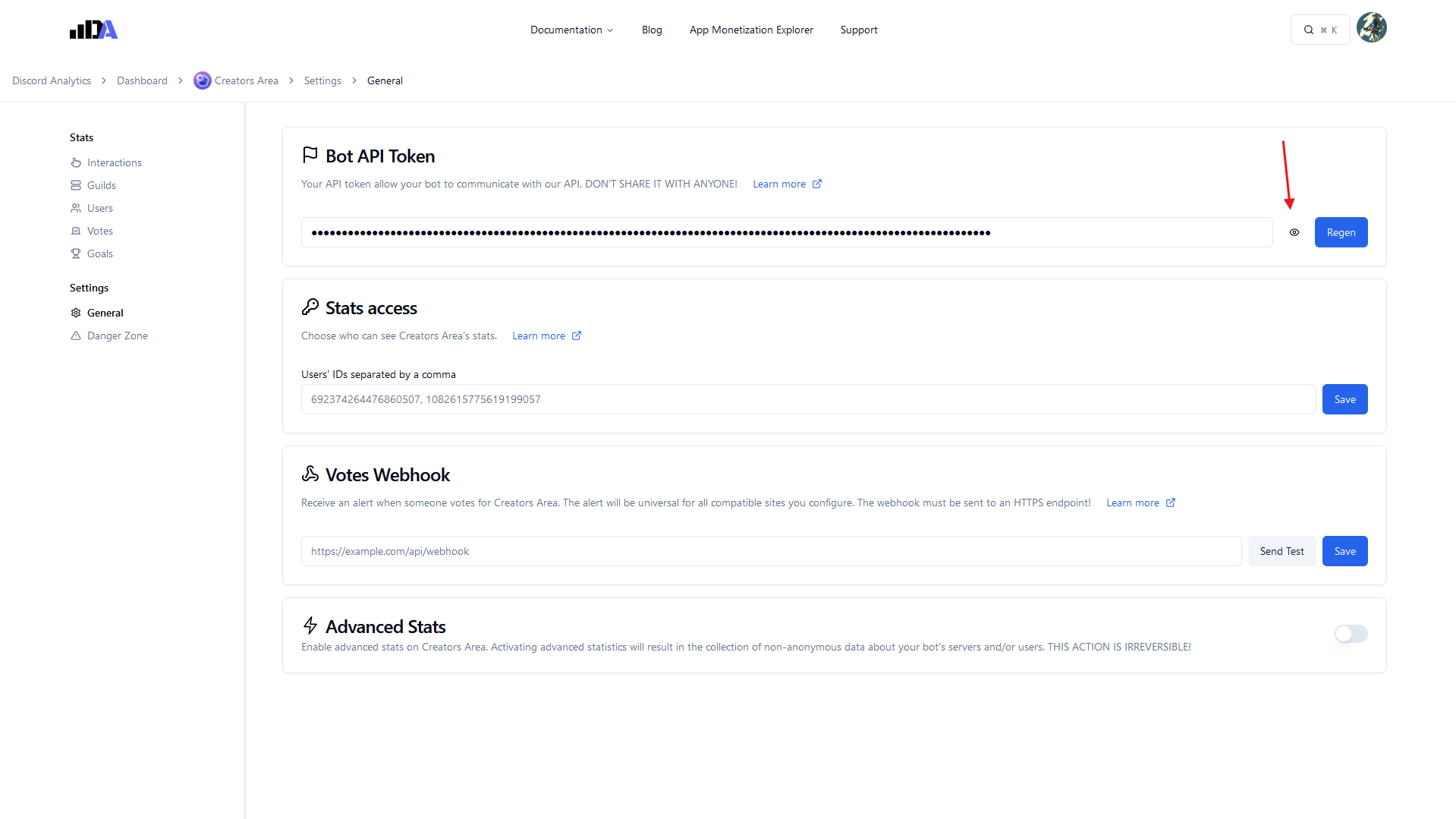Click the Creators Area bot avatar
The height and width of the screenshot is (819, 1456).
pyautogui.click(x=202, y=80)
